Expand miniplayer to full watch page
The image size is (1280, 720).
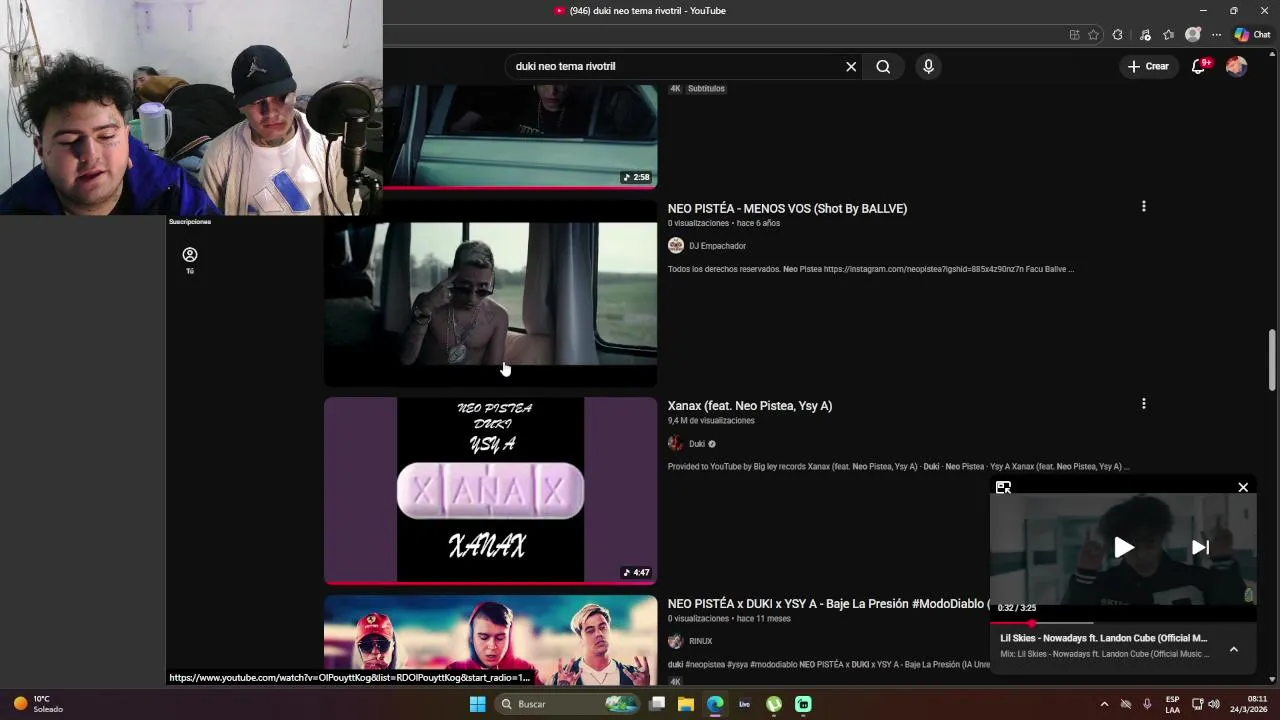tap(1003, 487)
